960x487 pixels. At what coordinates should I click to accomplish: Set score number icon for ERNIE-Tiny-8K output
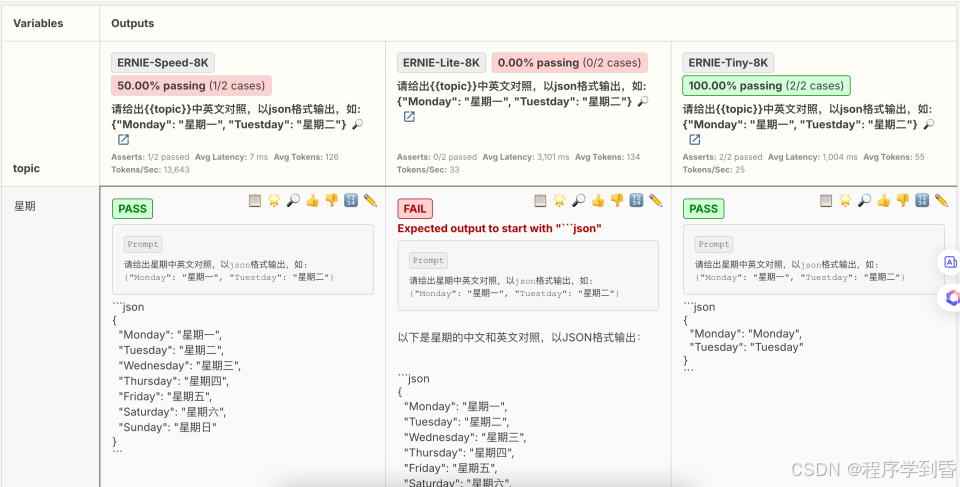[x=922, y=200]
